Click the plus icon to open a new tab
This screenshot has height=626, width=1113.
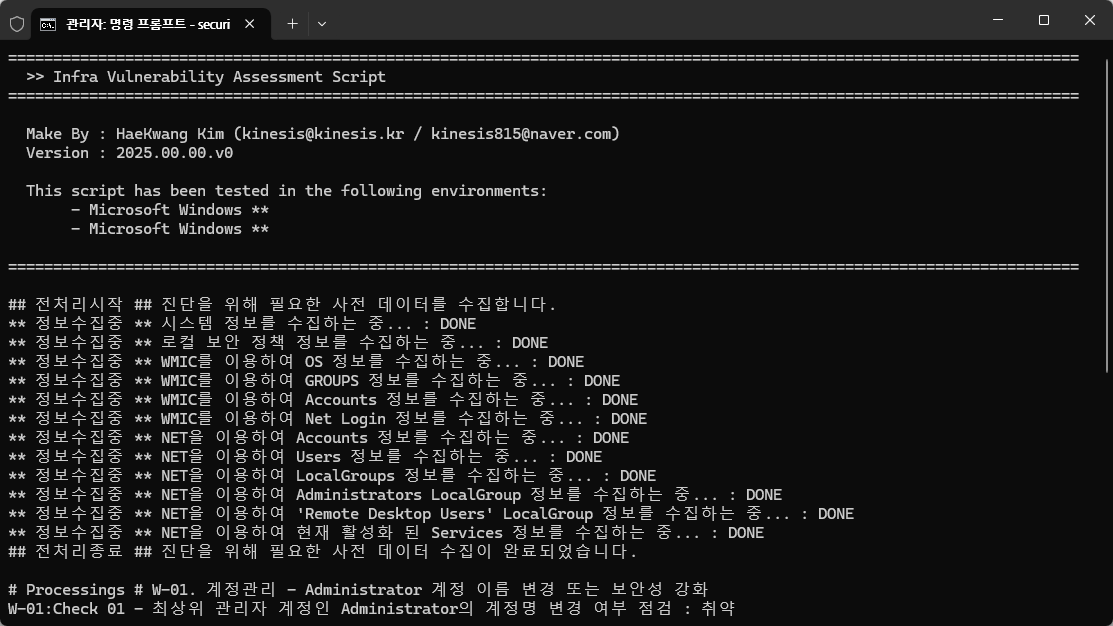click(x=291, y=23)
